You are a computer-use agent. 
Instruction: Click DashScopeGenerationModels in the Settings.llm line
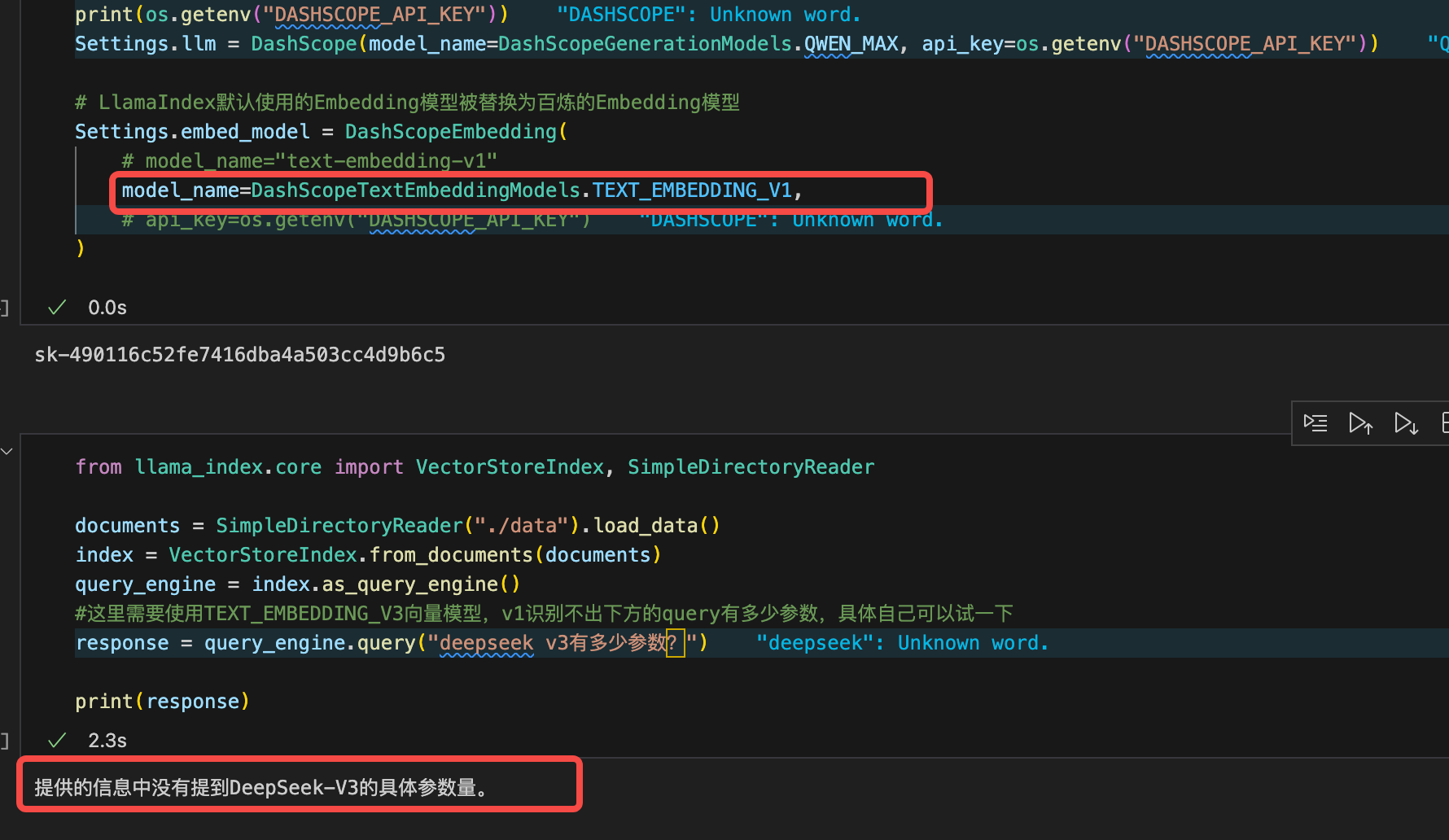coord(645,44)
